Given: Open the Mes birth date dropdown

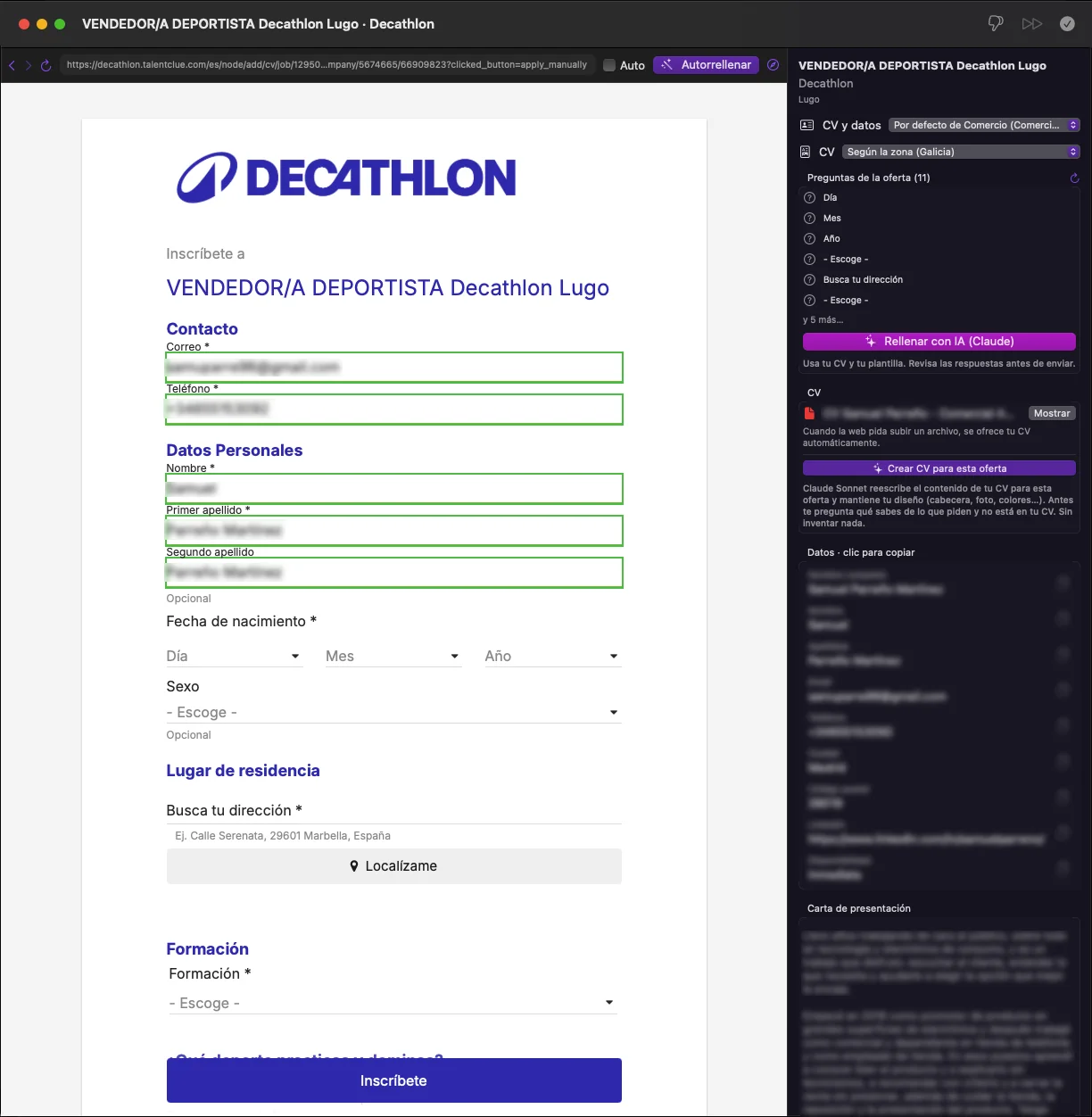Looking at the screenshot, I should [x=393, y=657].
